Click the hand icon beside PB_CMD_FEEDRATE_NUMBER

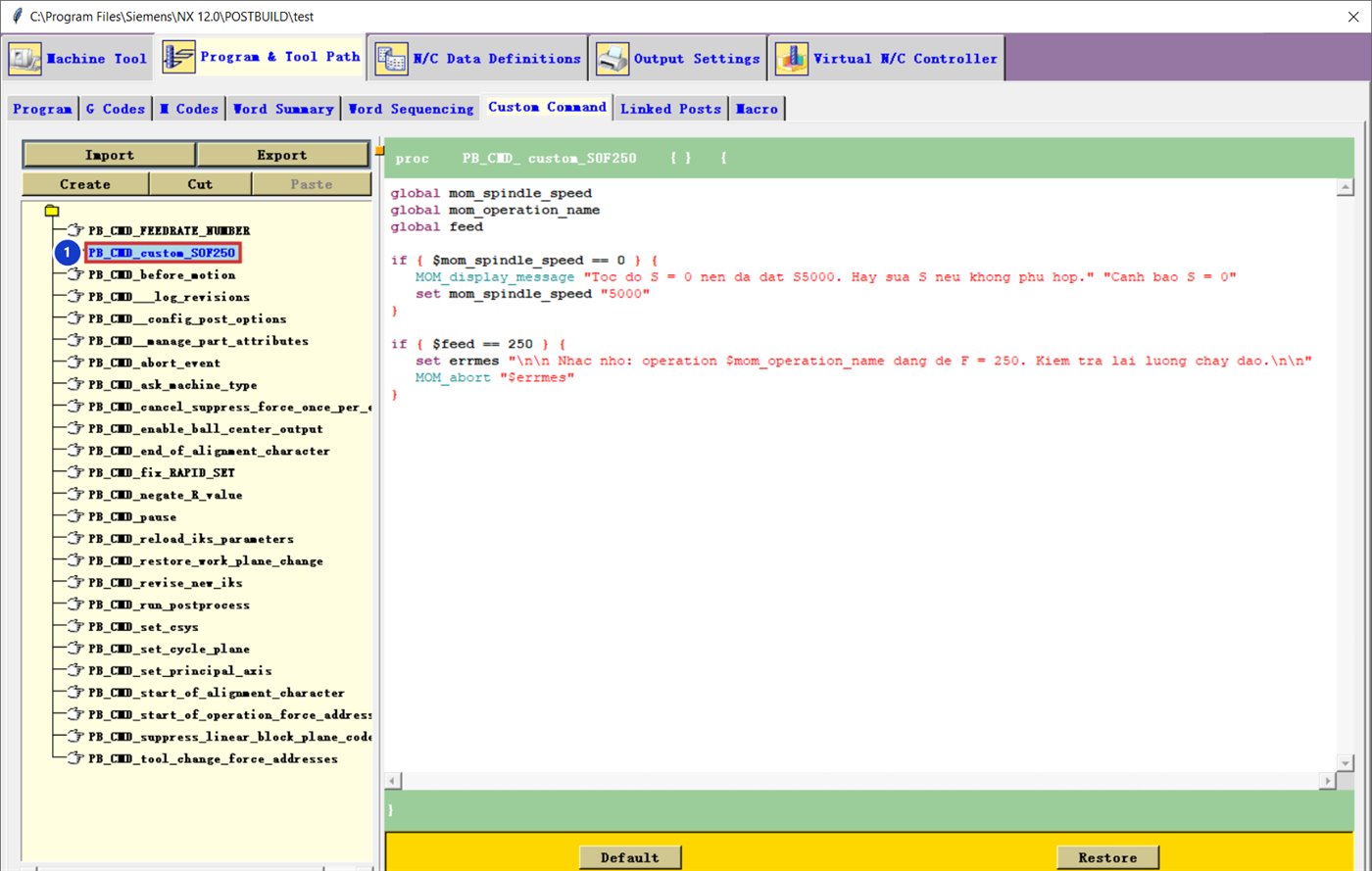point(75,231)
